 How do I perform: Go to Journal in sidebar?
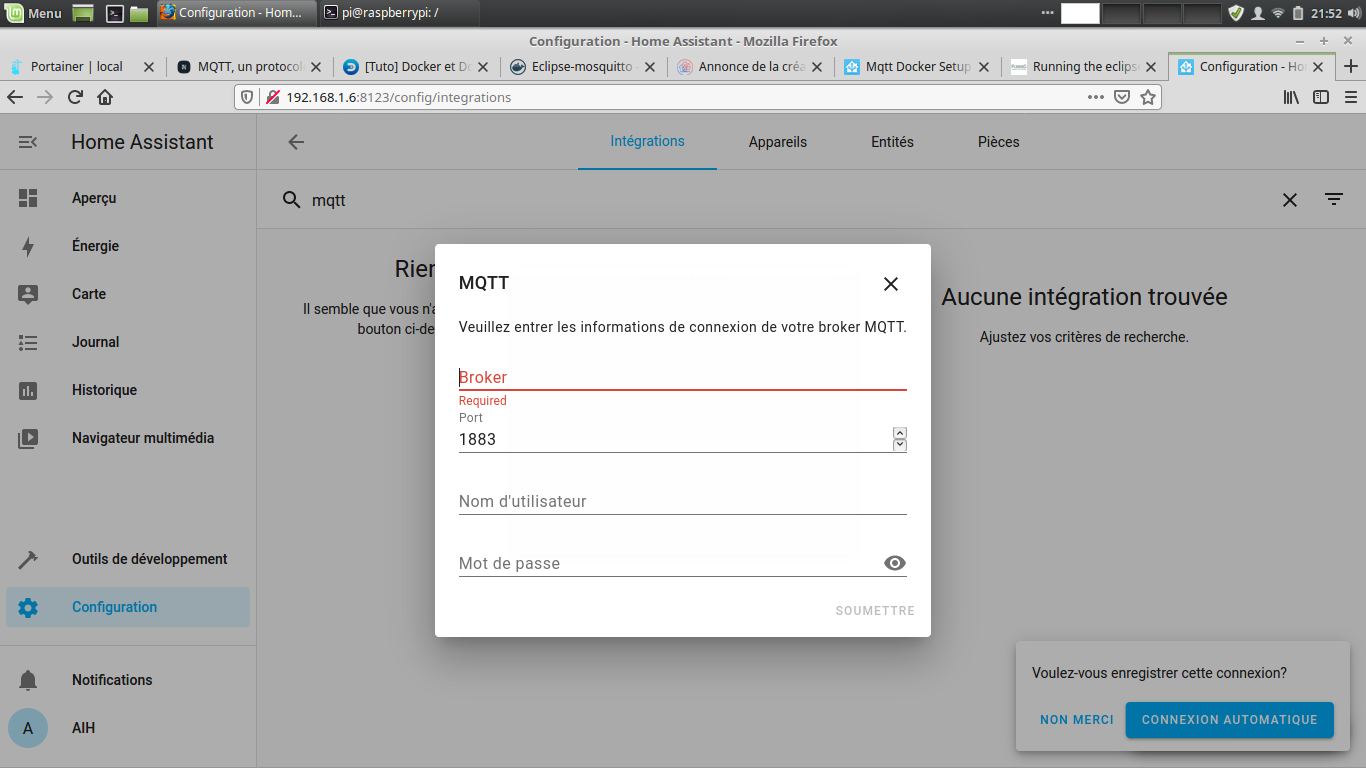[95, 342]
